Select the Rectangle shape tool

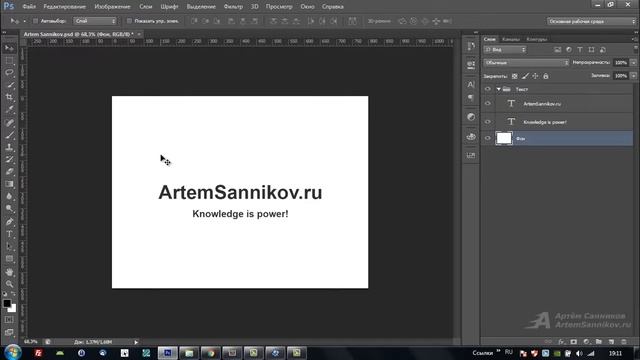(x=9, y=259)
